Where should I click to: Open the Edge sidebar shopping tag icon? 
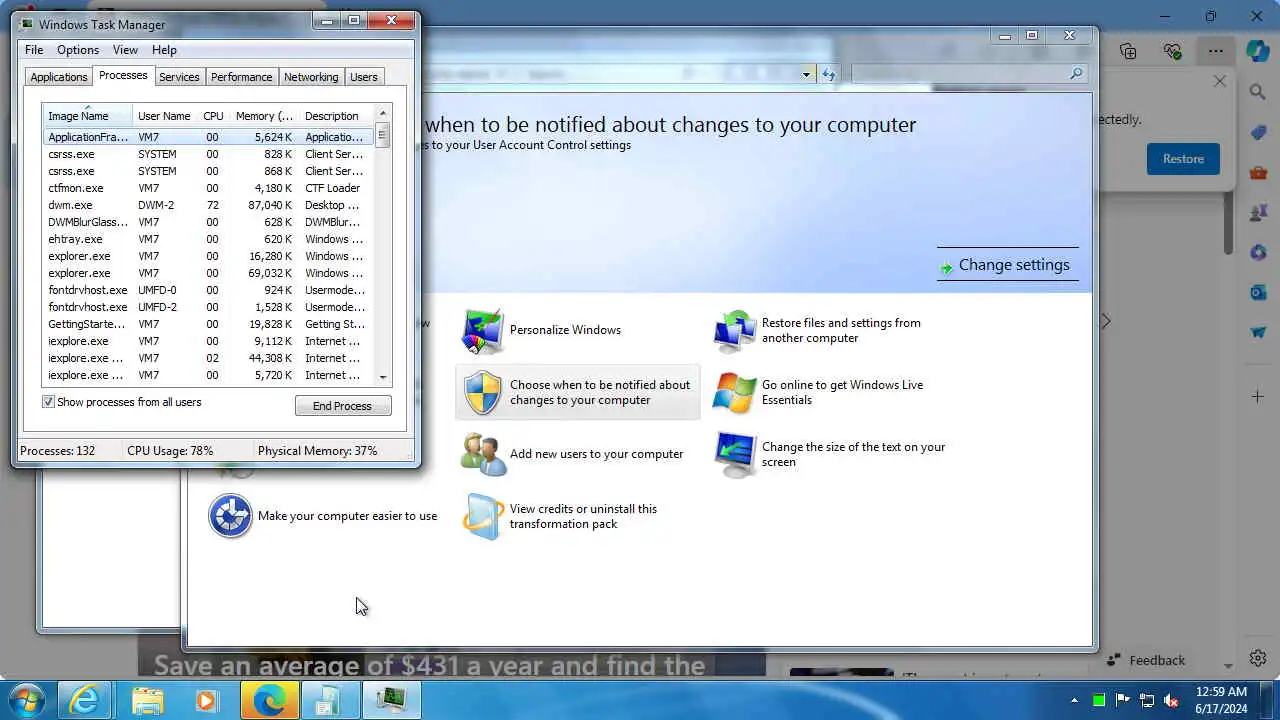(1258, 133)
